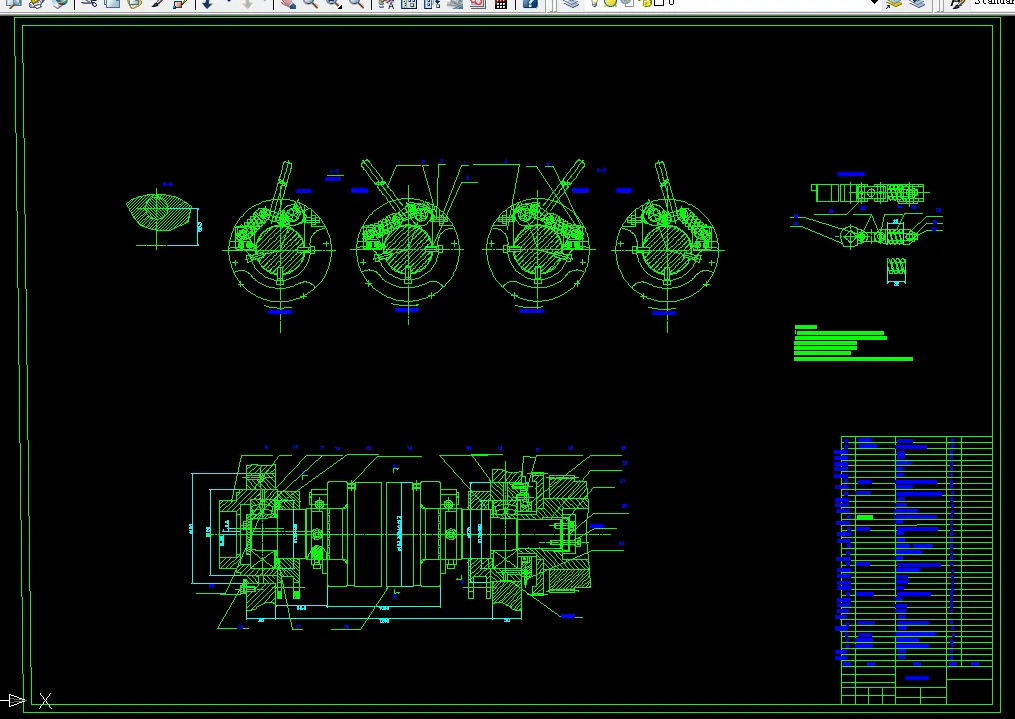Image resolution: width=1015 pixels, height=719 pixels.
Task: Open the Sheet Set Manager icon
Action: tap(455, 3)
